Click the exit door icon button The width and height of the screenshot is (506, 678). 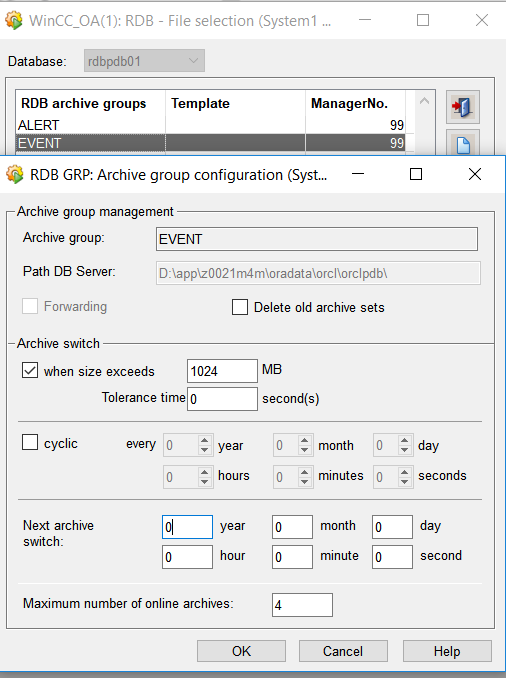463,107
